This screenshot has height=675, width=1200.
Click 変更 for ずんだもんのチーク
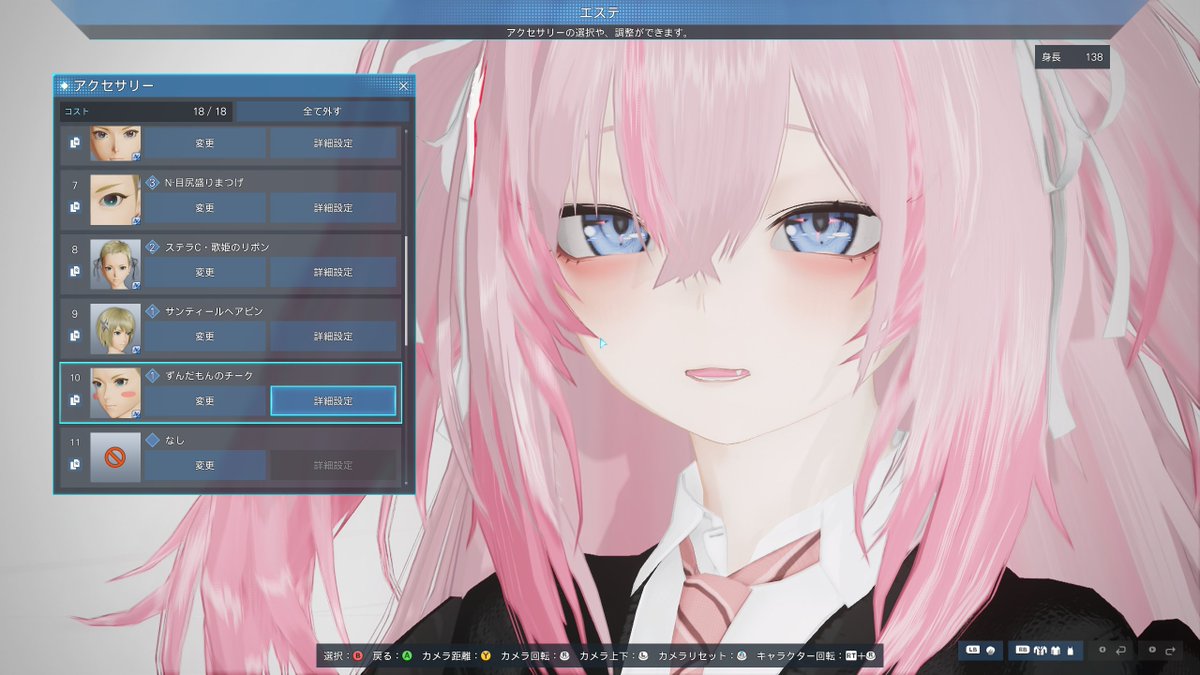[x=205, y=401]
